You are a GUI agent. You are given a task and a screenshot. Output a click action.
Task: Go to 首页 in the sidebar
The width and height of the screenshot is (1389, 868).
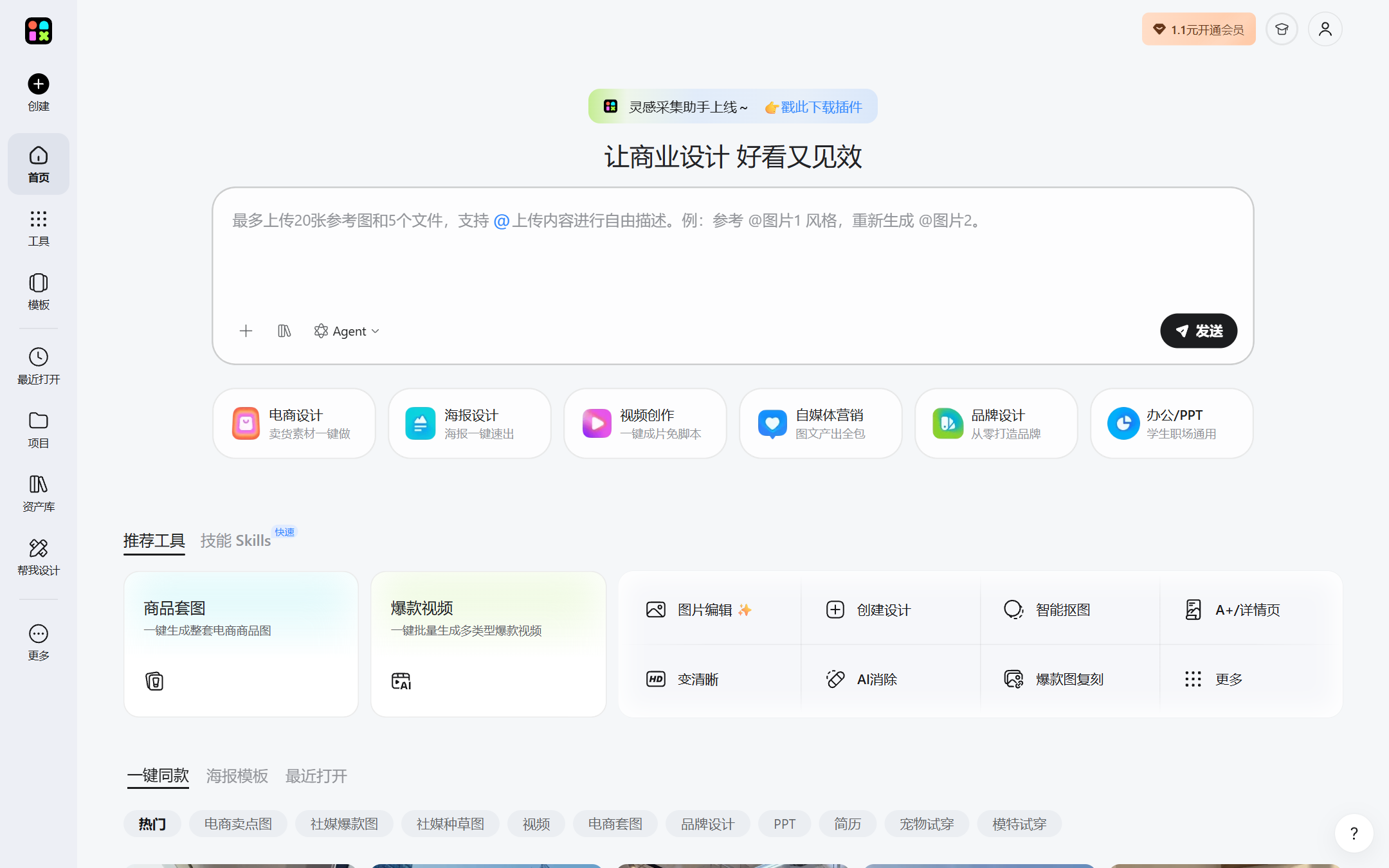tap(39, 164)
